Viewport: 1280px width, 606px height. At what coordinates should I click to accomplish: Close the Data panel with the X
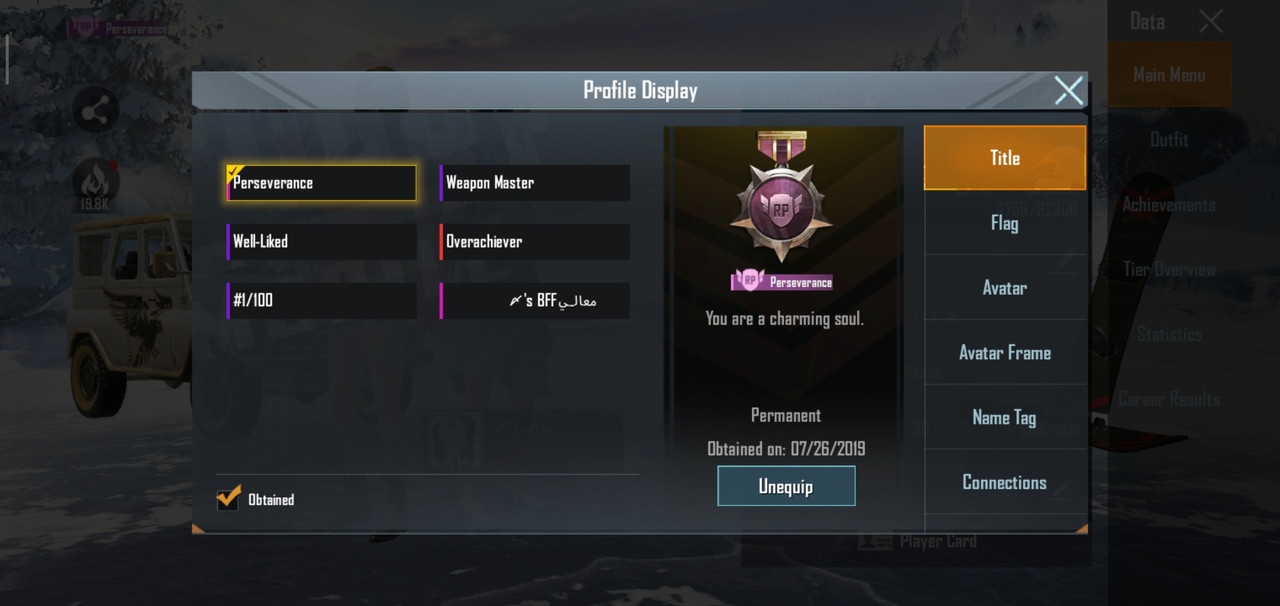1211,21
